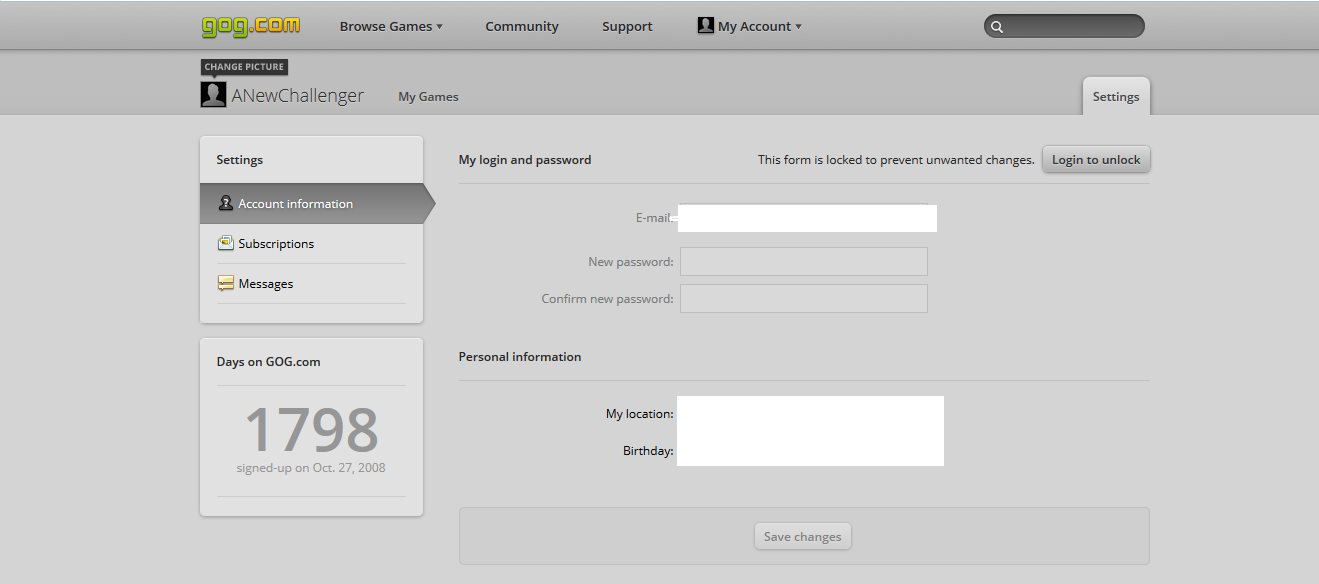This screenshot has height=584, width=1319.
Task: Click the ANewChallenger username link
Action: click(298, 96)
